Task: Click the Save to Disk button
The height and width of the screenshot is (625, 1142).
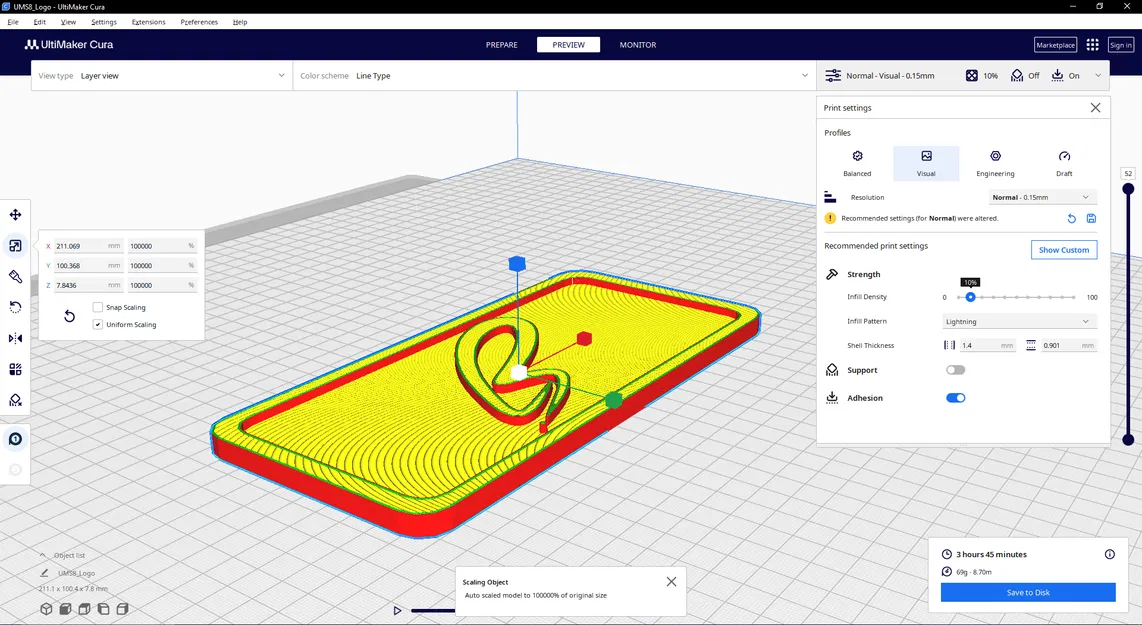Action: pyautogui.click(x=1028, y=592)
